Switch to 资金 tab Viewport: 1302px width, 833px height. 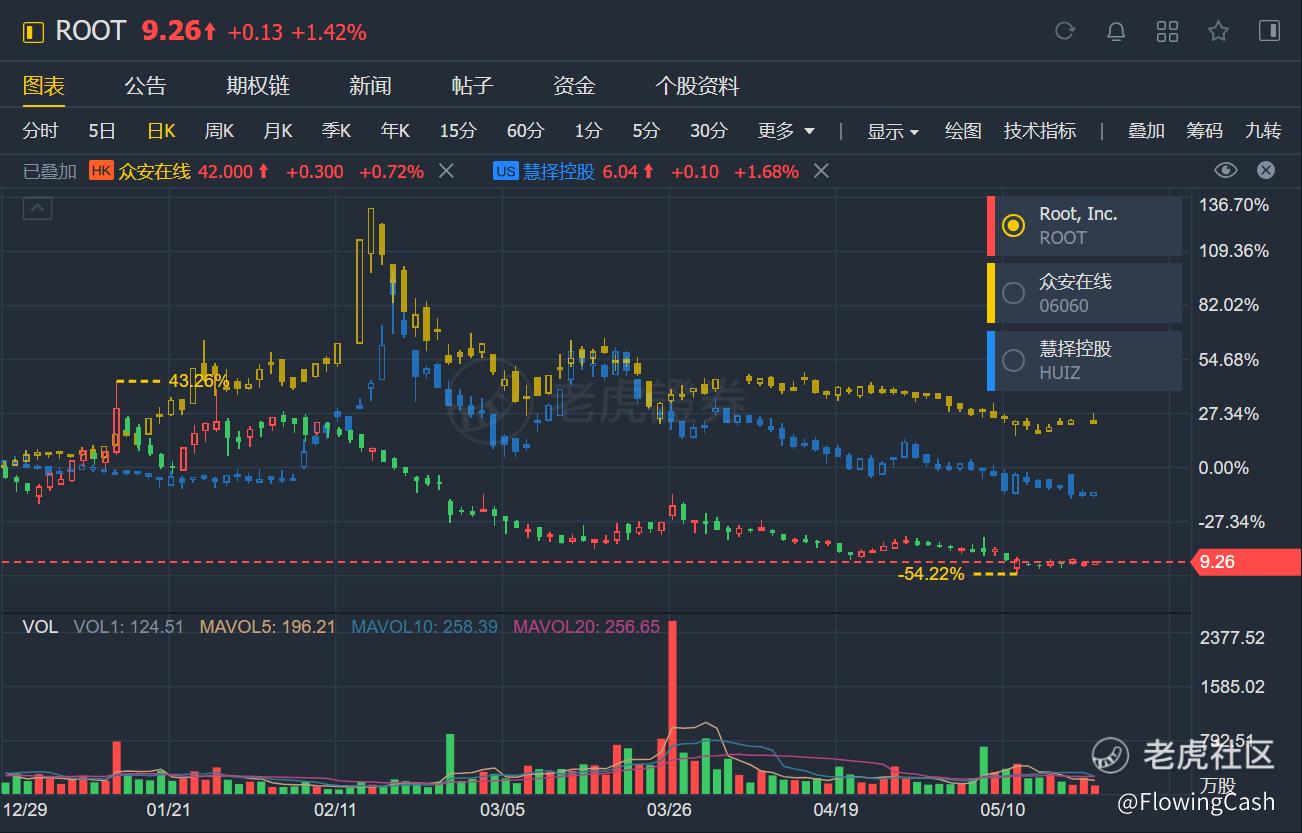coord(574,86)
